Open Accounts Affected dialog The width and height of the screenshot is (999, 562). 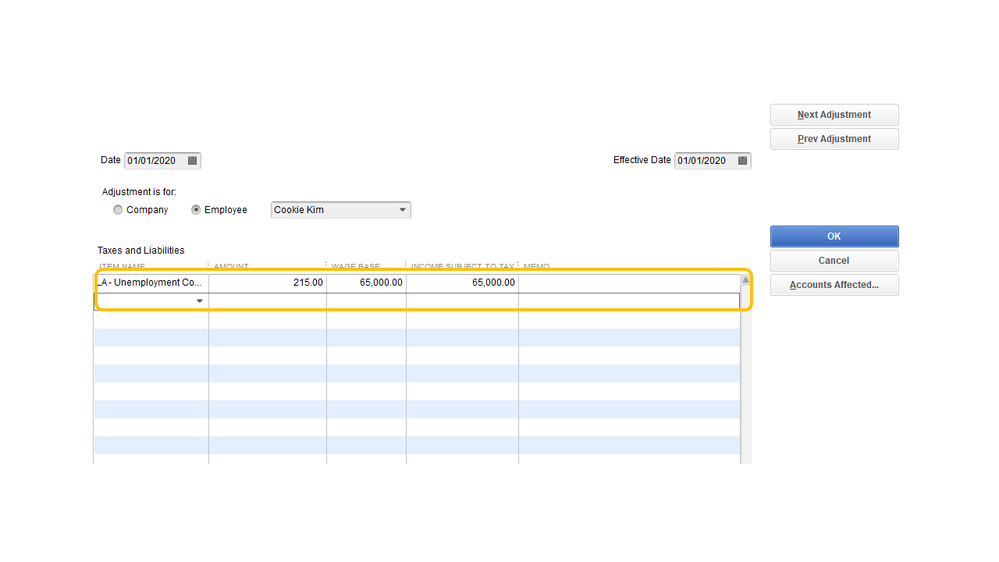click(834, 285)
